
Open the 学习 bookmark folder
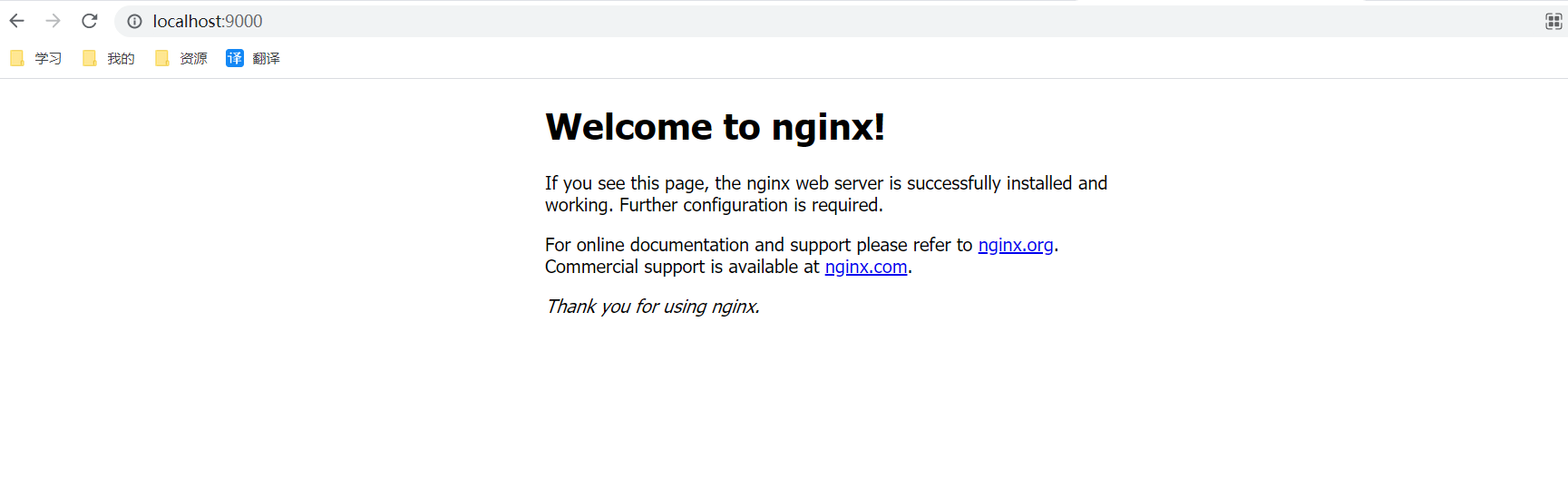tap(36, 58)
